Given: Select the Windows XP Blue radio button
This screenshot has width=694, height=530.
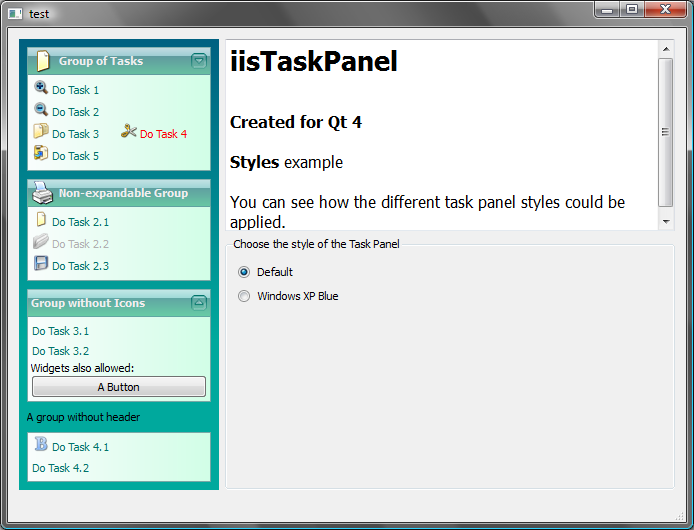Looking at the screenshot, I should 244,296.
